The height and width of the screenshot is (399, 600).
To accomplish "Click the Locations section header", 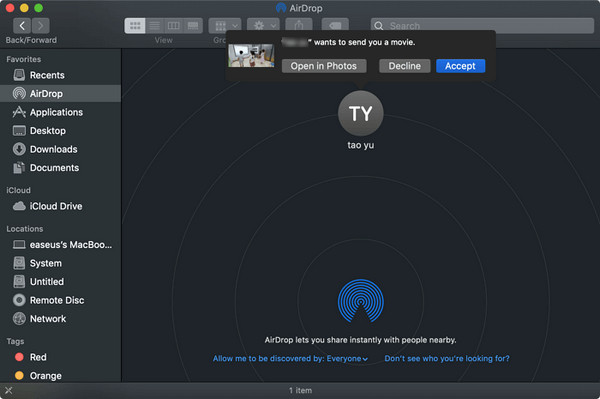I will 25,229.
